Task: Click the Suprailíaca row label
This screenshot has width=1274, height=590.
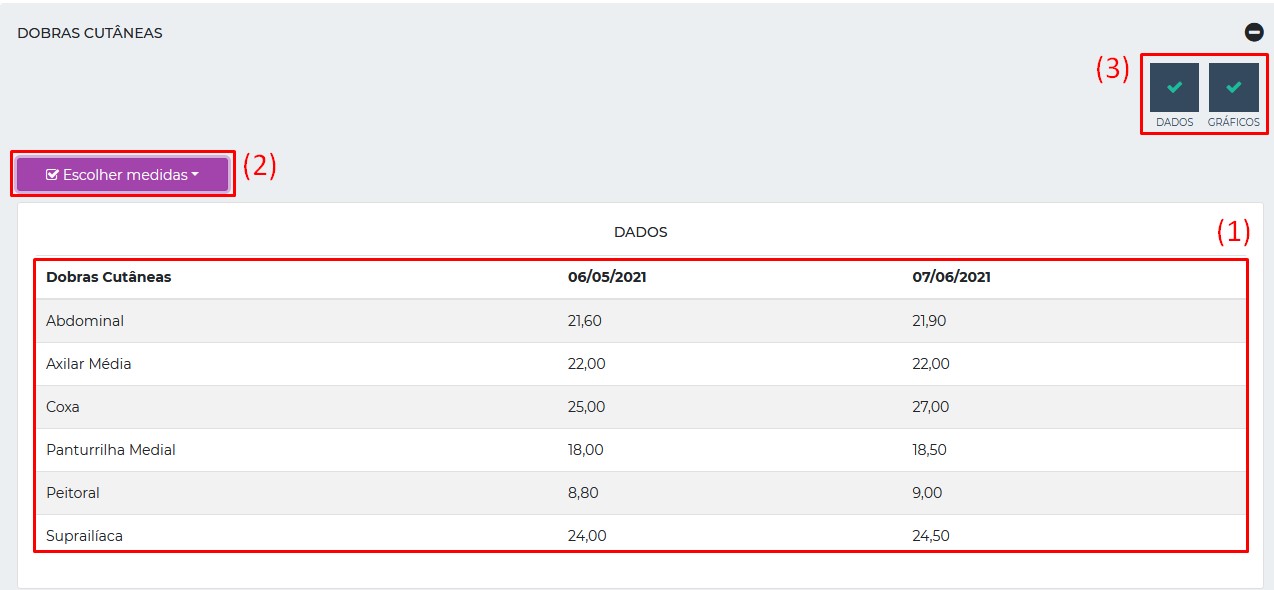Action: [84, 536]
